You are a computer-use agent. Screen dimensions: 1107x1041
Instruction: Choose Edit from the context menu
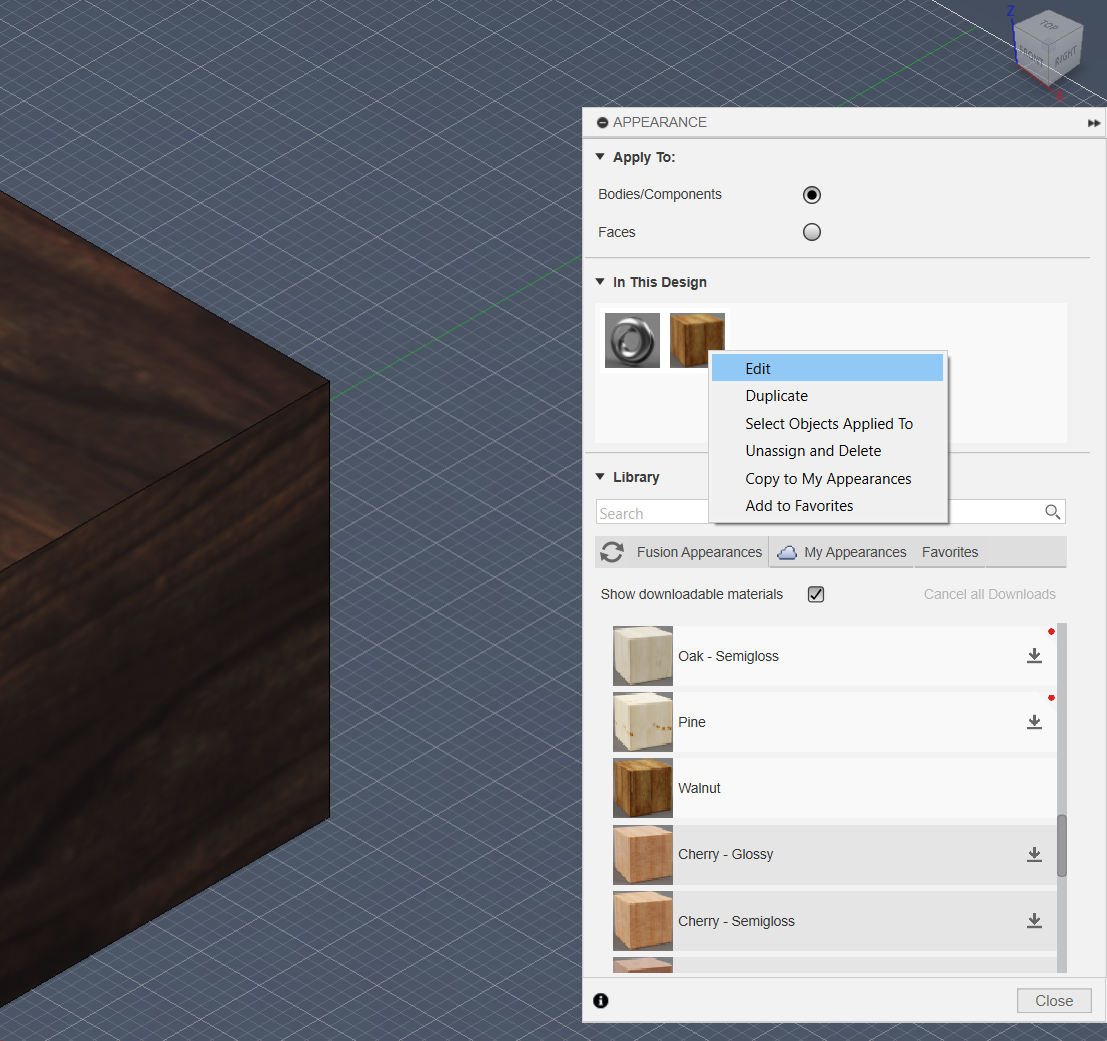point(757,368)
